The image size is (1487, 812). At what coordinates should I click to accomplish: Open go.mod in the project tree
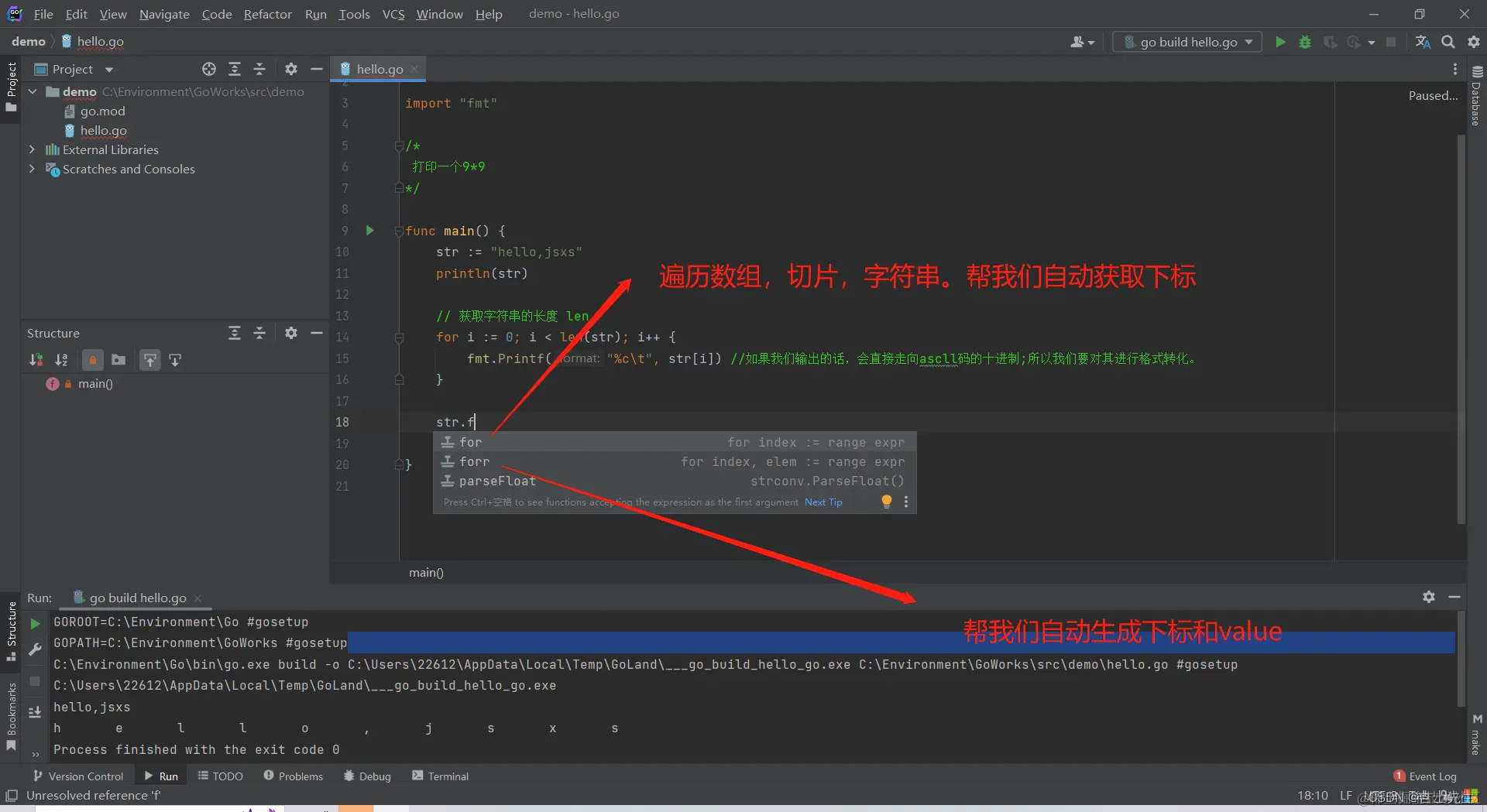click(102, 111)
